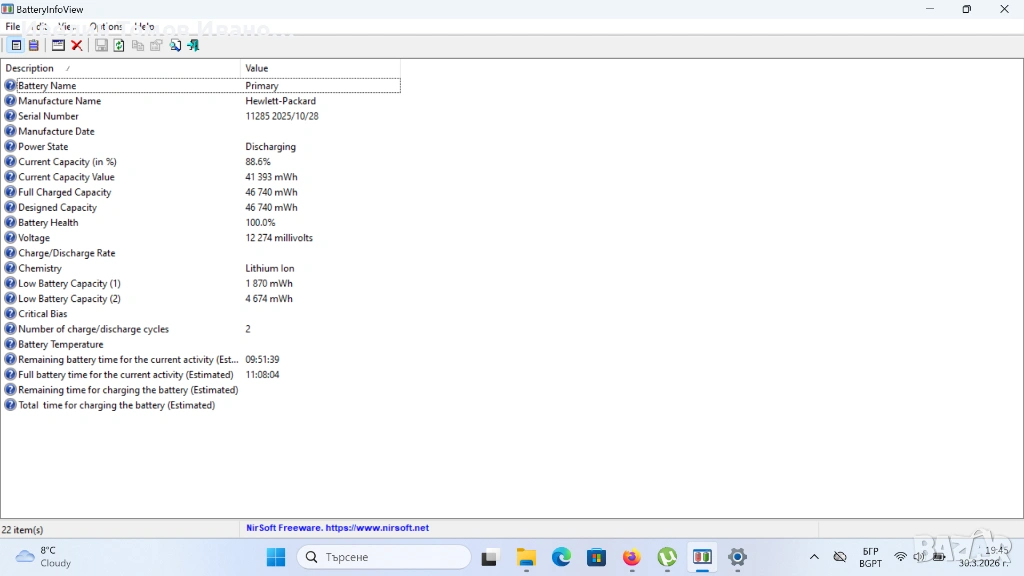Click the red X Clear Log icon
This screenshot has height=576, width=1024.
[77, 45]
